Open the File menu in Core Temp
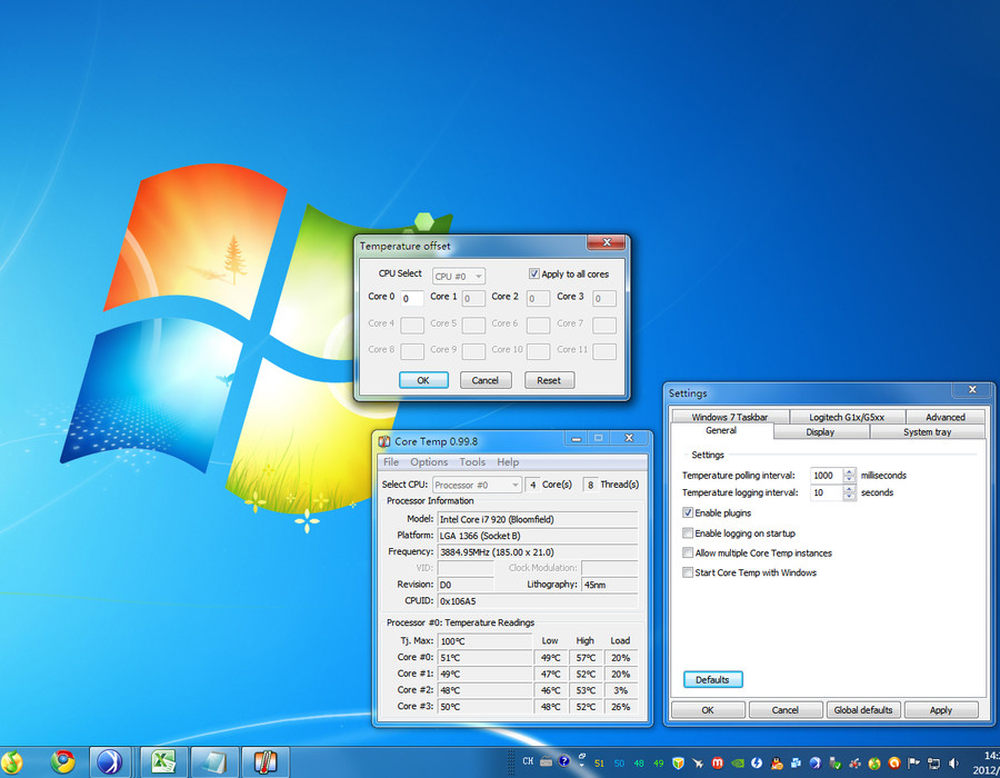The width and height of the screenshot is (1000, 778). click(391, 462)
